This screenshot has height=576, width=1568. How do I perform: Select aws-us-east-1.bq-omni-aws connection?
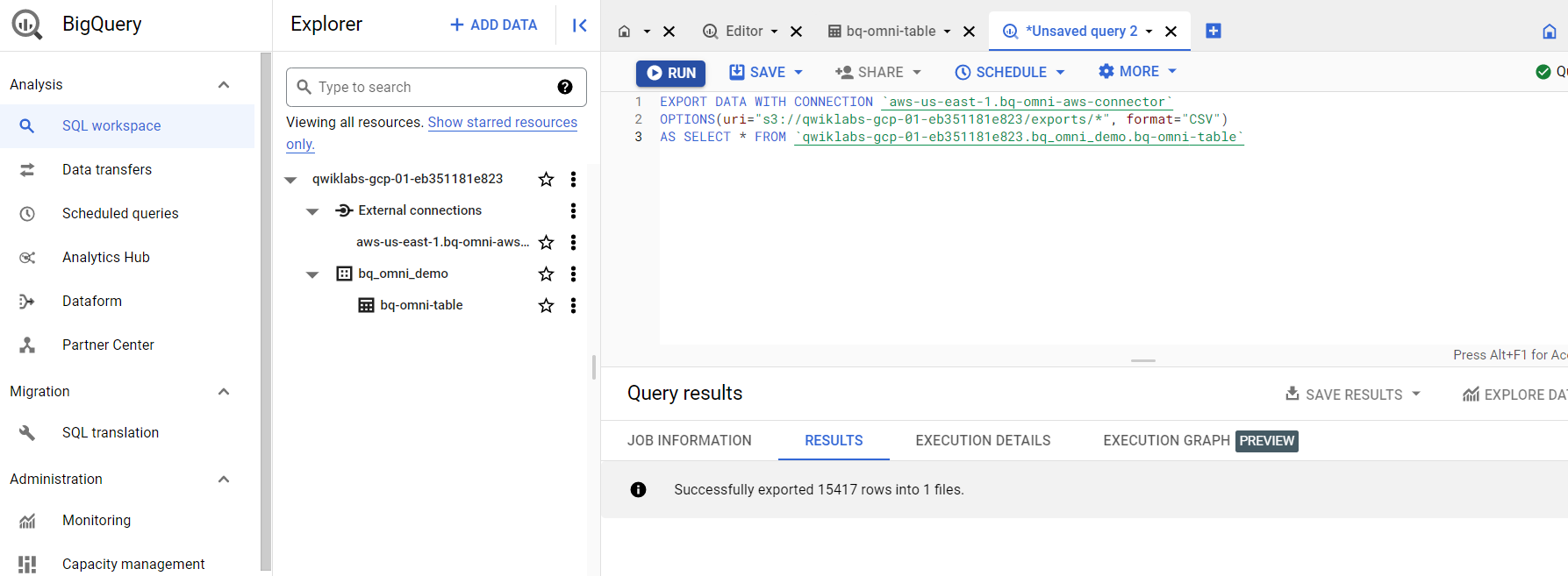[x=442, y=243]
